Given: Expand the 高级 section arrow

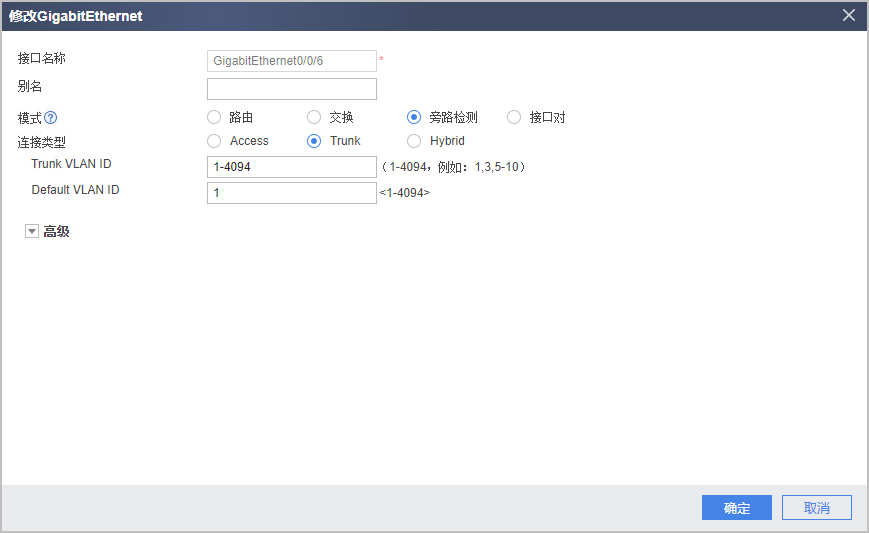Looking at the screenshot, I should pyautogui.click(x=32, y=232).
